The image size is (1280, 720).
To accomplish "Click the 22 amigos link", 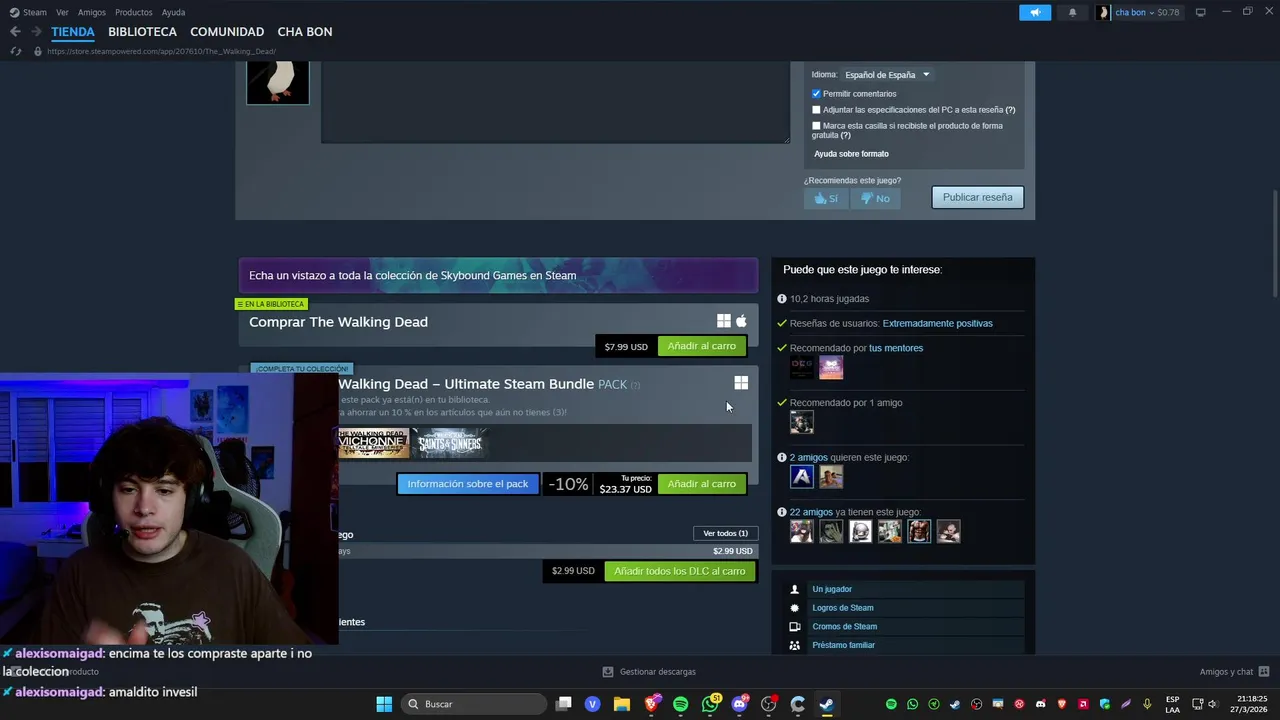I will (x=811, y=512).
